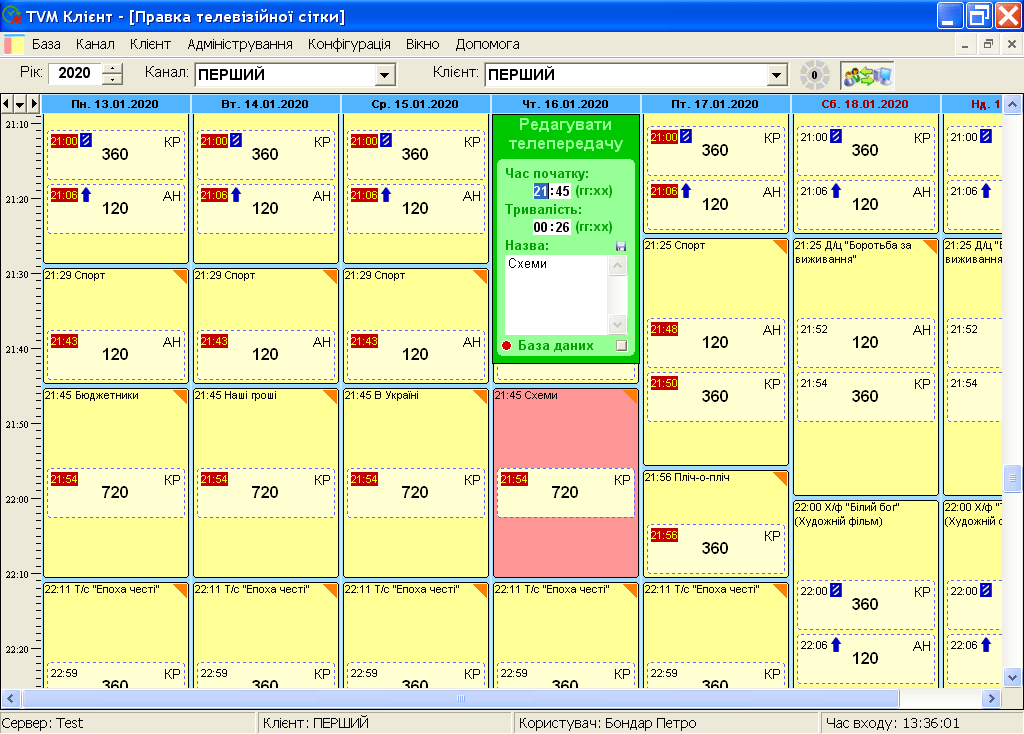This screenshot has height=734, width=1024.
Task: Click blue striped icon in Monday's 21:00 block
Action: 86,141
